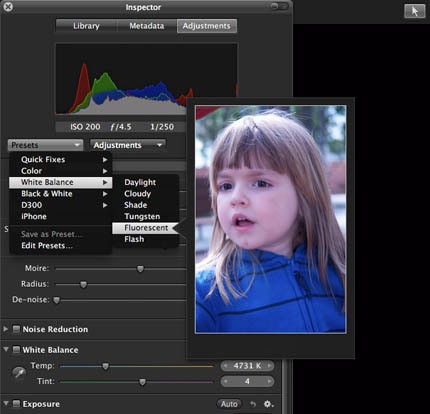Click the histogram display
The image size is (430, 414).
tap(146, 79)
